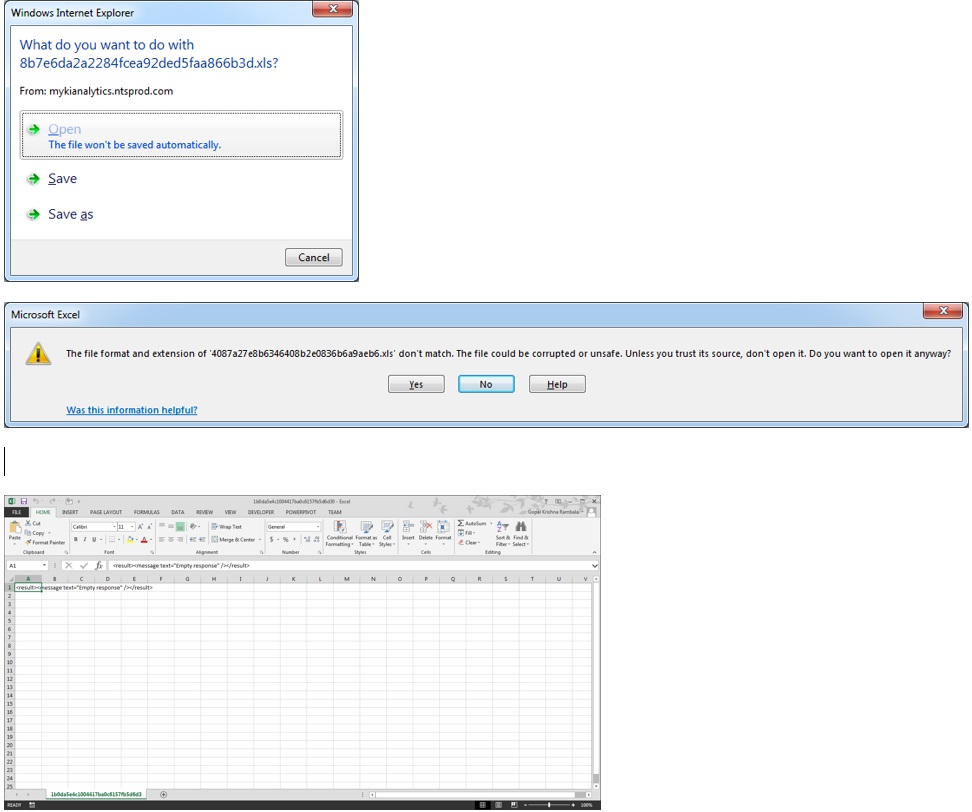
Task: Click Increase Font Size icon
Action: click(x=140, y=527)
